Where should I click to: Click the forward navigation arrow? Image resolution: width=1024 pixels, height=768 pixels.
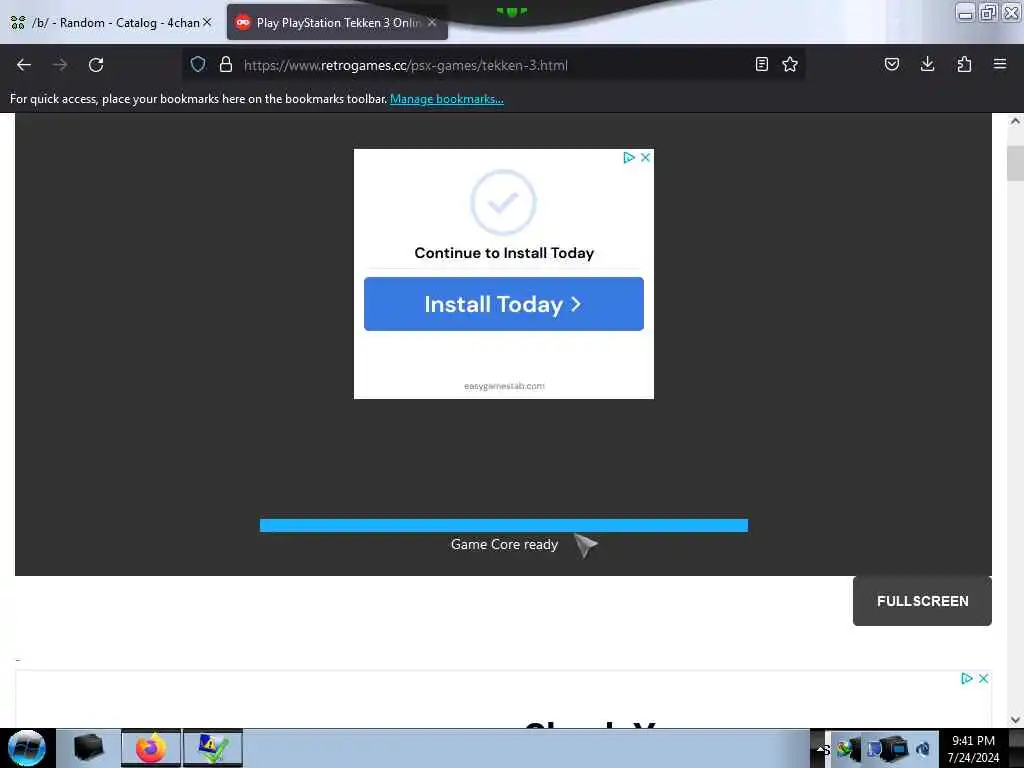pos(60,65)
